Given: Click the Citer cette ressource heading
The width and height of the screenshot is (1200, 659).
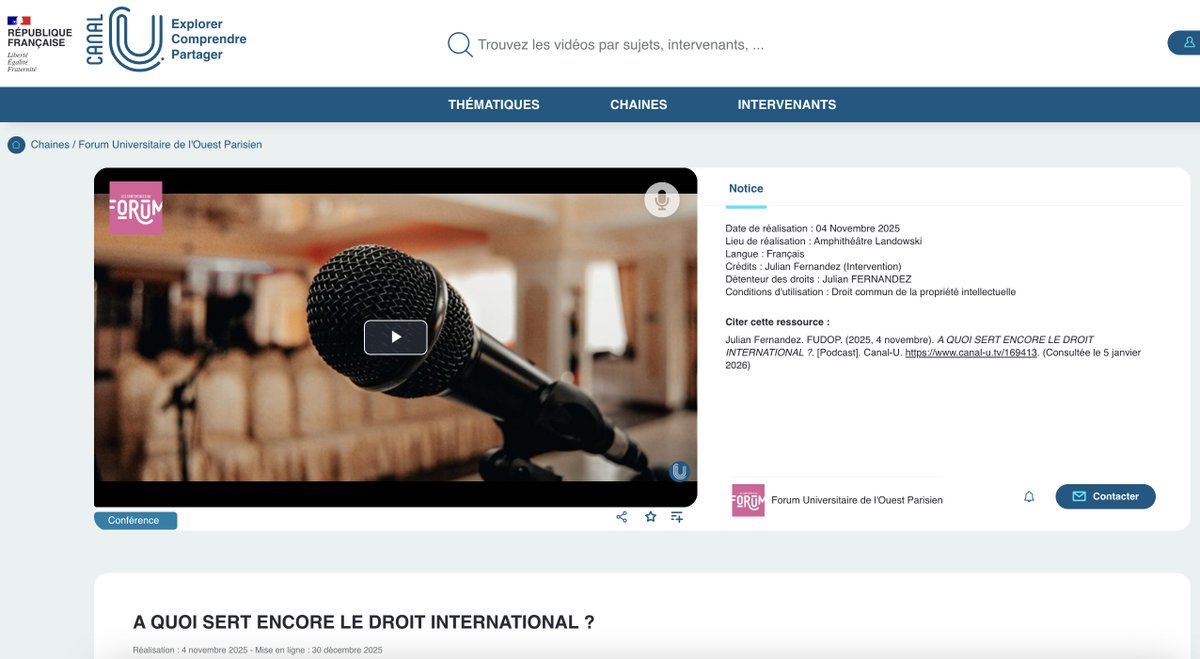Looking at the screenshot, I should (777, 322).
